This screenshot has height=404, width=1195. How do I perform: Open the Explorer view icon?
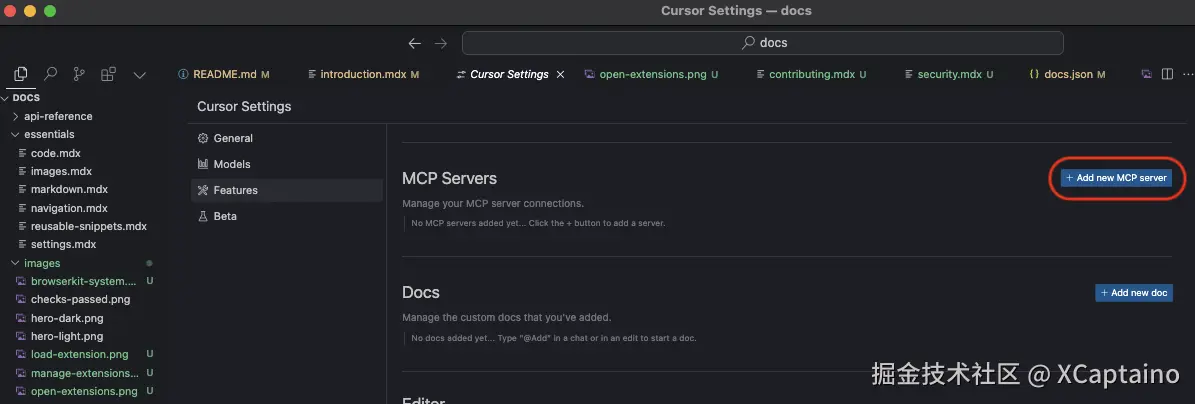(21, 74)
